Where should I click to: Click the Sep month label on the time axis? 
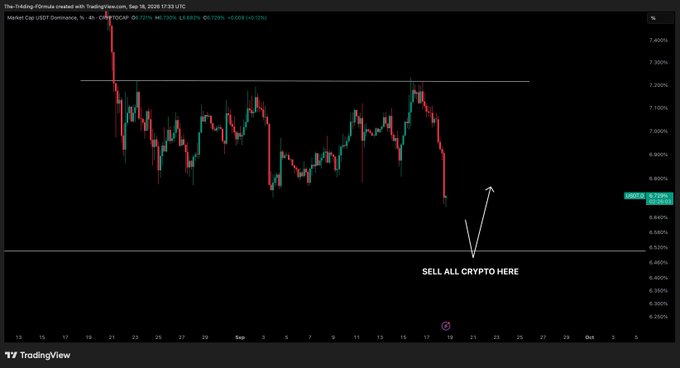point(240,337)
